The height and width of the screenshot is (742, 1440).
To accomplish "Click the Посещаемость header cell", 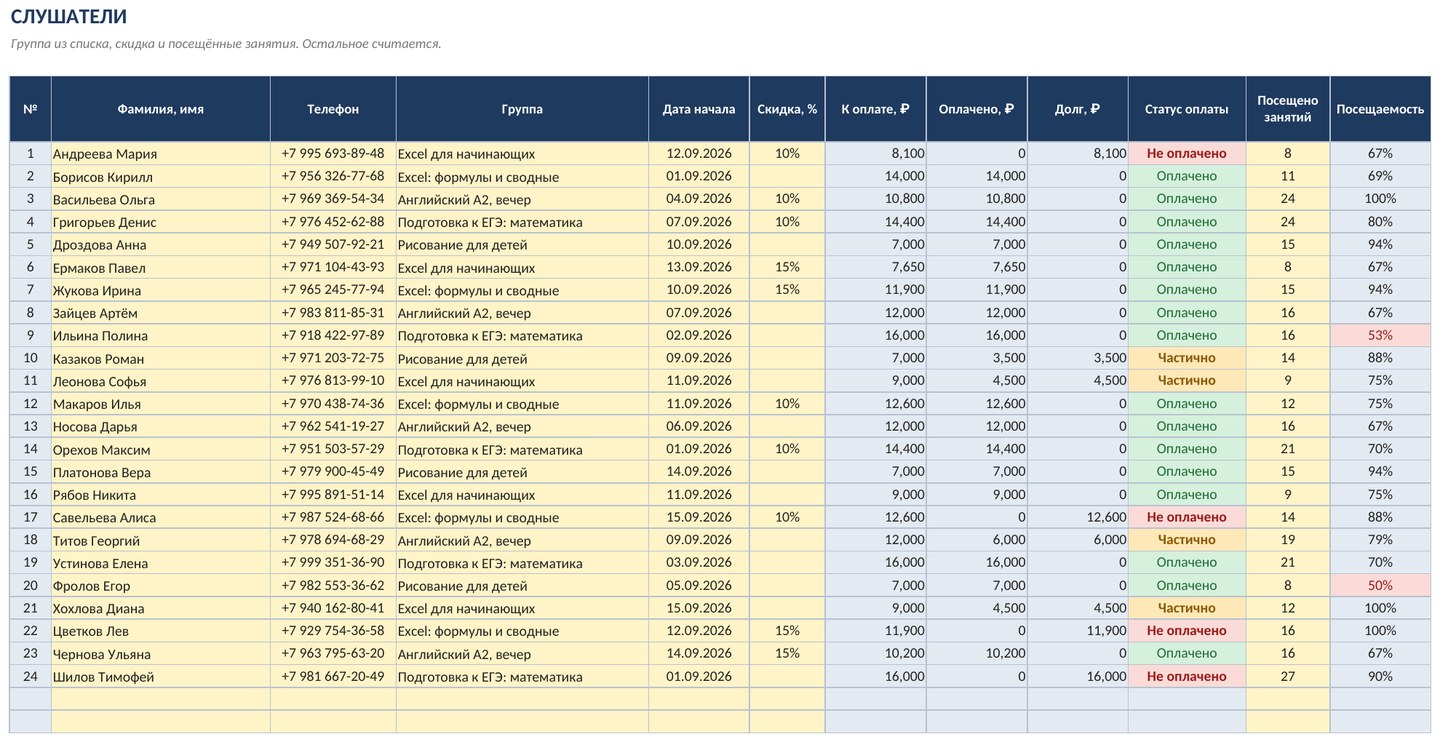I will click(1380, 109).
